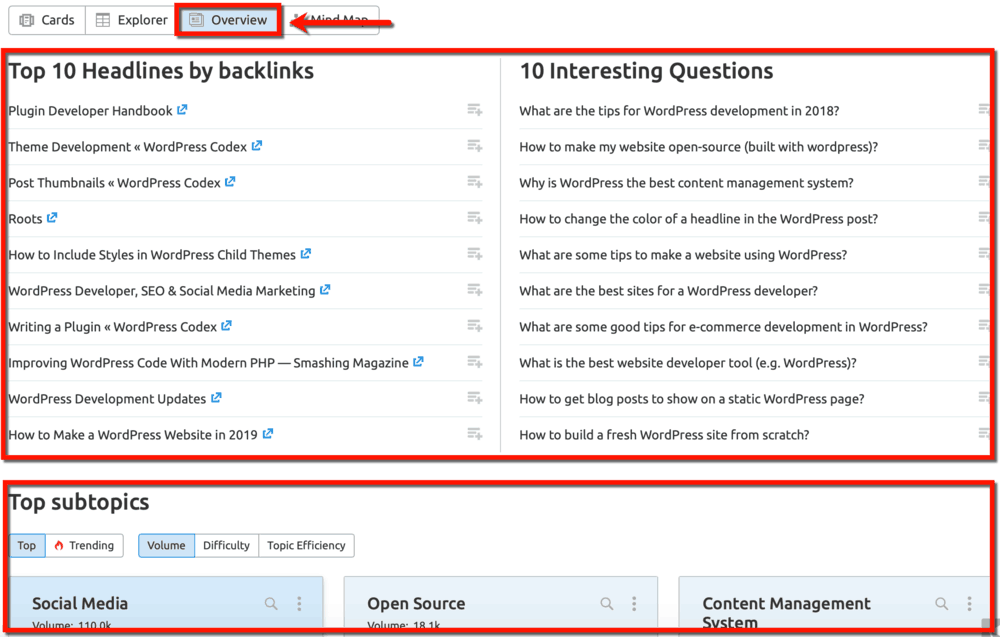Search within the Social Media subtopic

(x=270, y=603)
